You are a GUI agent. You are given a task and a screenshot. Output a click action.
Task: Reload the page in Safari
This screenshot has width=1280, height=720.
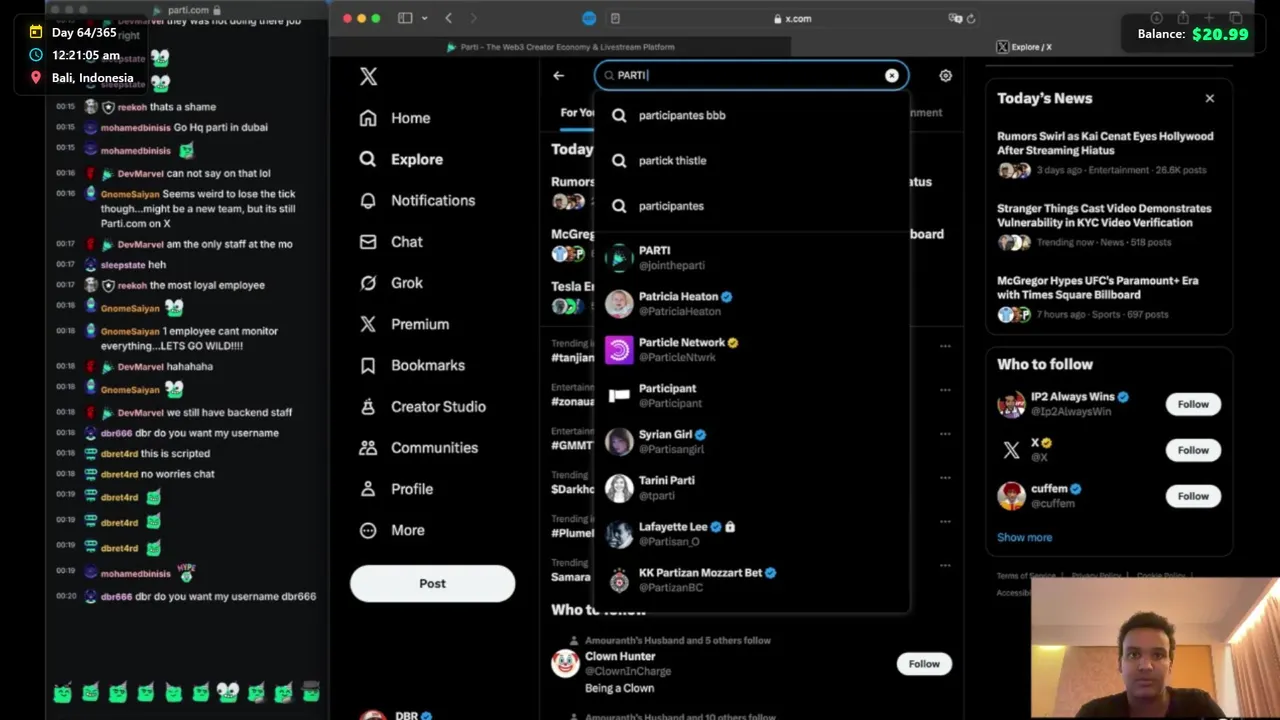click(971, 18)
